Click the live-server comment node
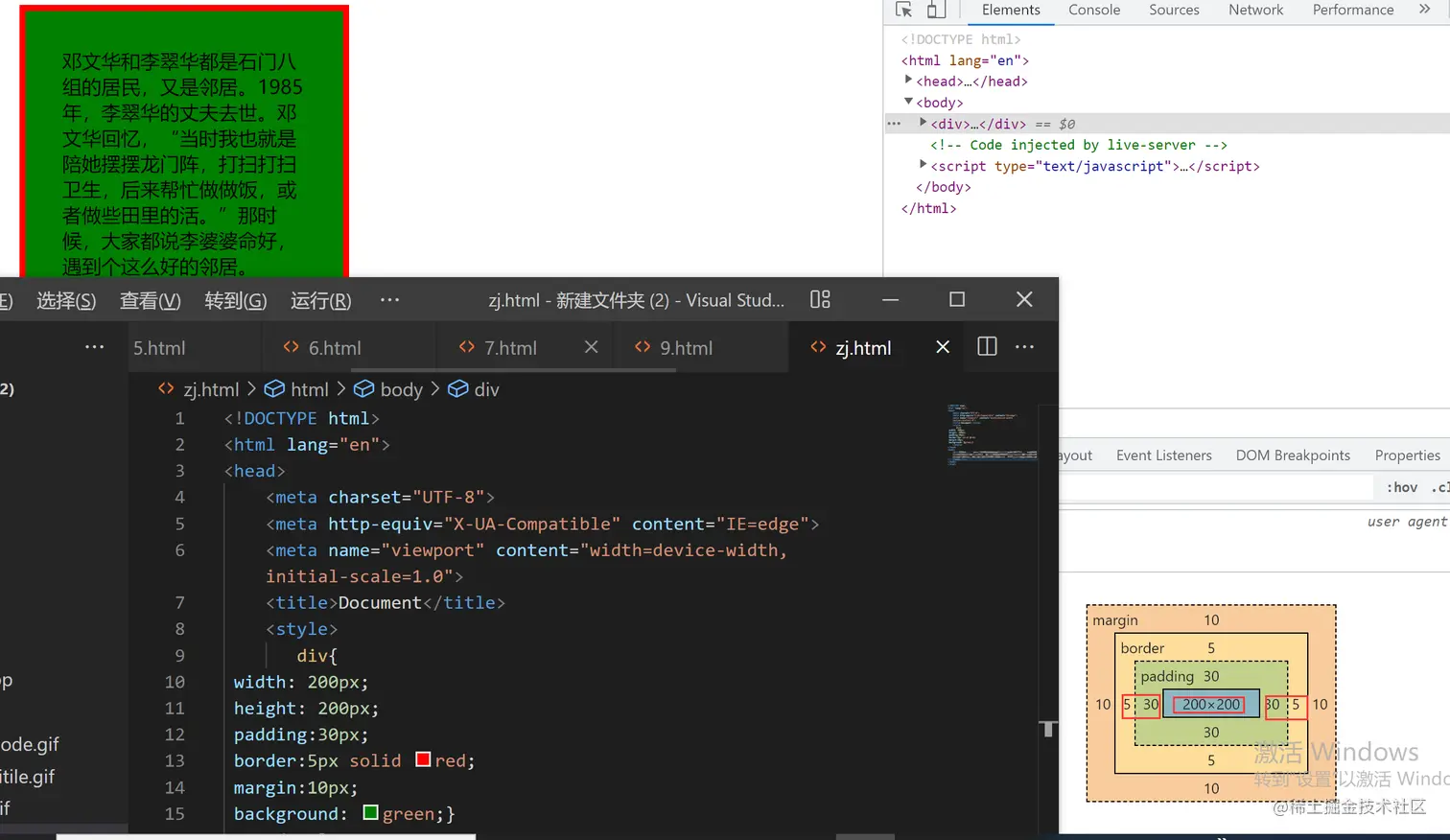Viewport: 1450px width, 840px height. pos(1079,145)
